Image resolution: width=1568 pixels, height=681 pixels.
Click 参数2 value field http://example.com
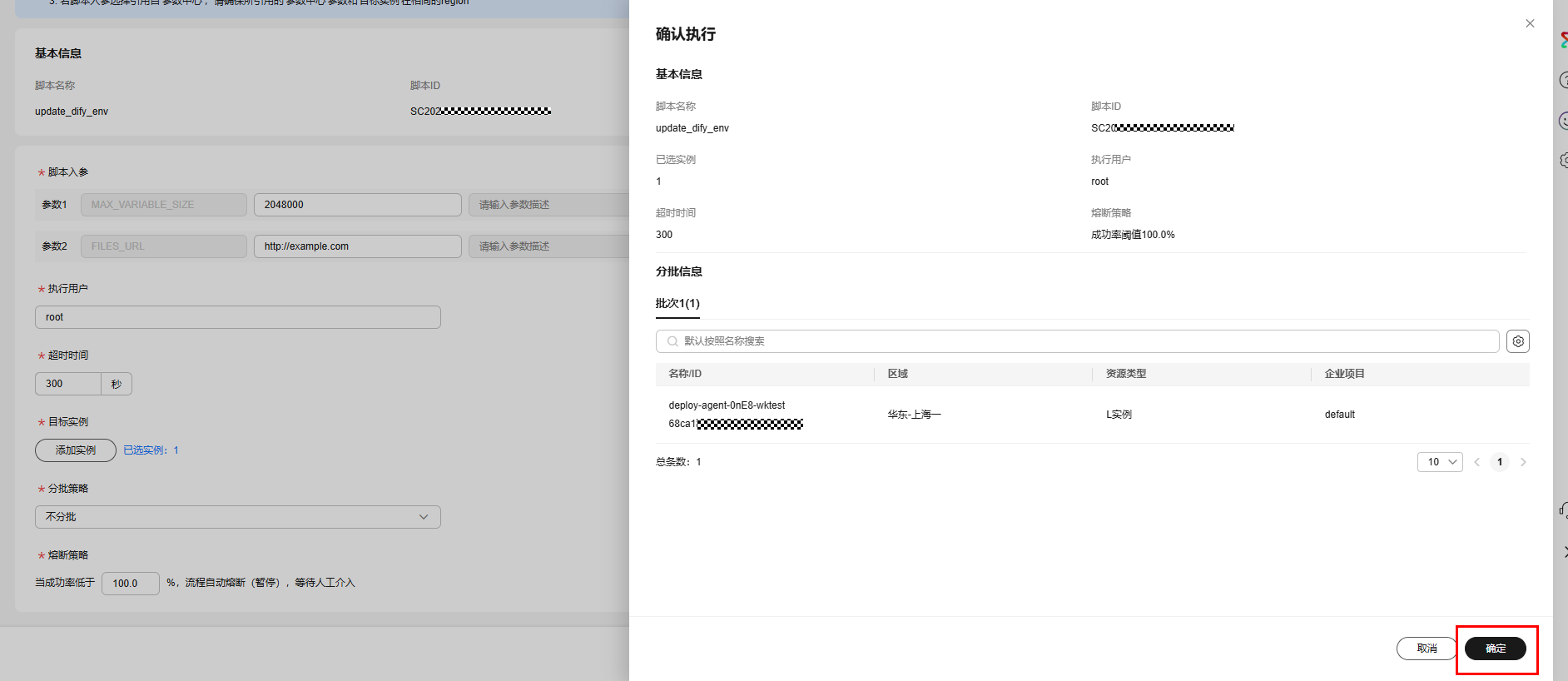coord(358,246)
